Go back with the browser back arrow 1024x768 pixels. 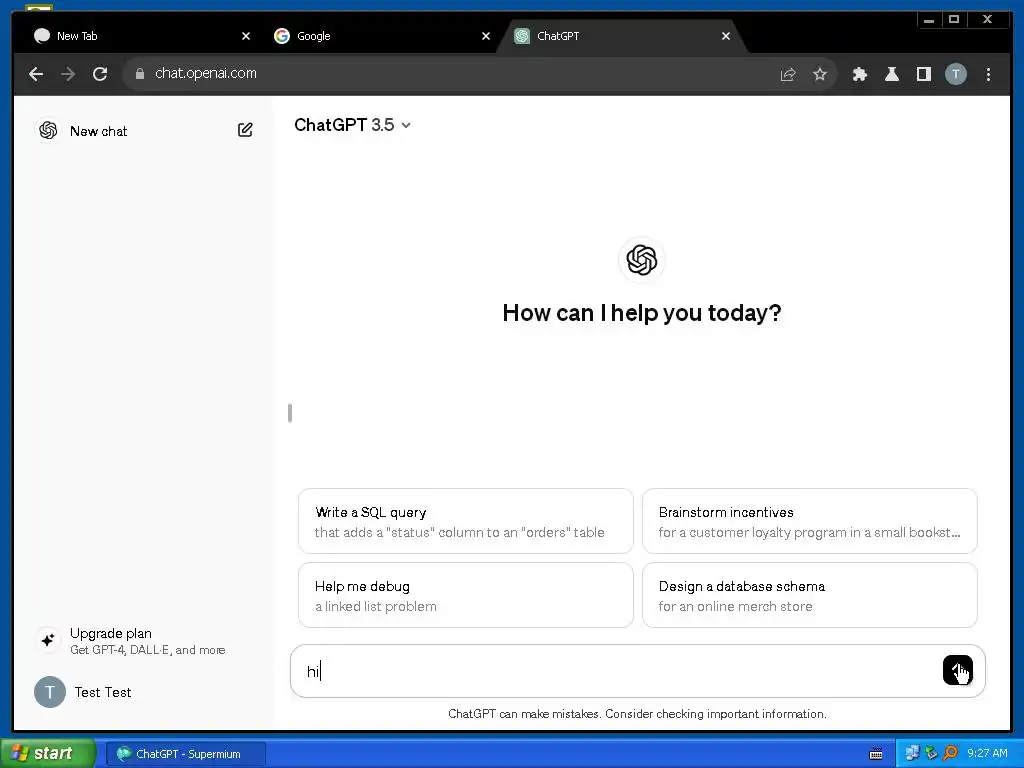click(x=36, y=74)
